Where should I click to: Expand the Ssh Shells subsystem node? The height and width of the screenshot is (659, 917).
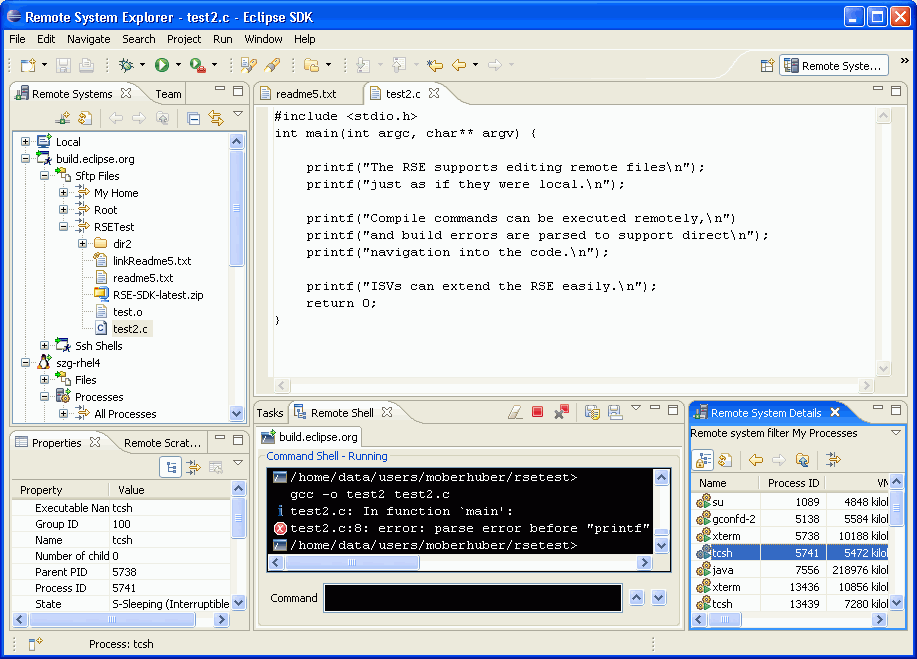click(x=44, y=346)
